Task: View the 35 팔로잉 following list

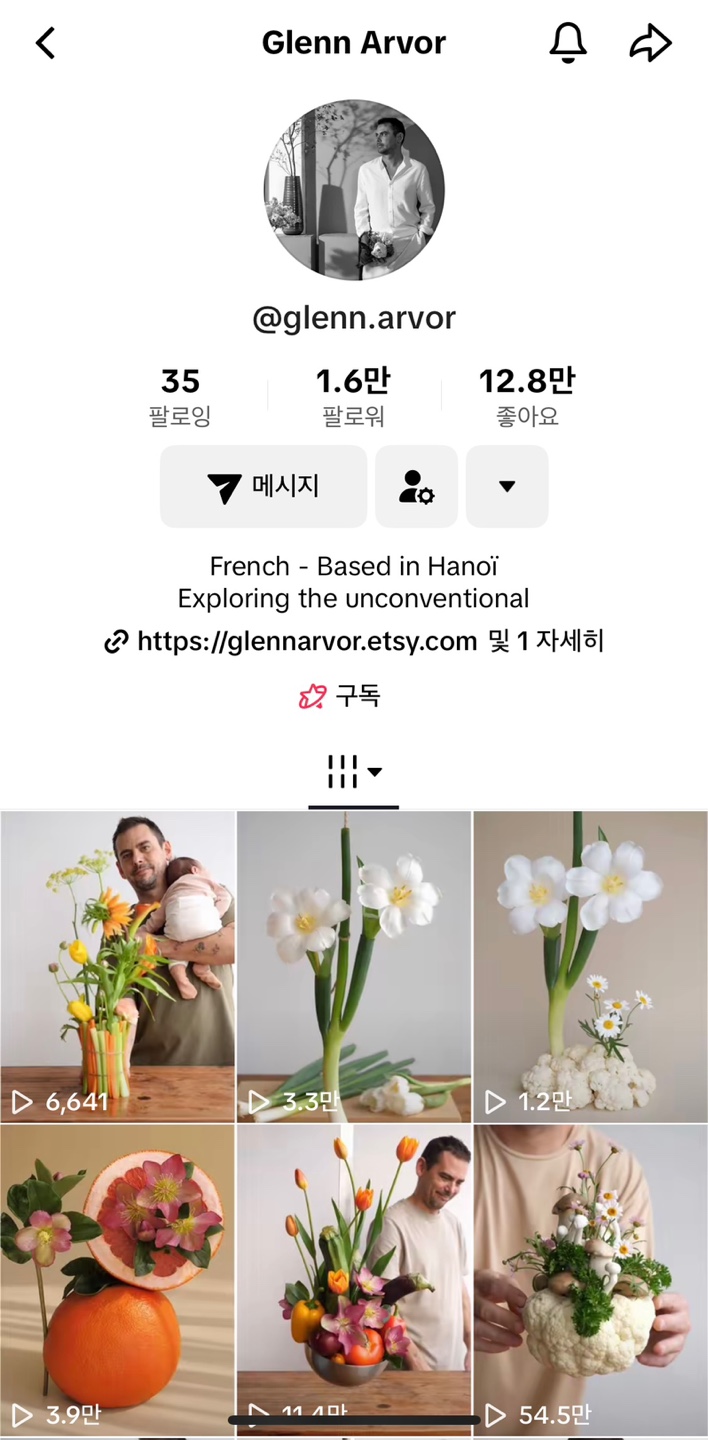Action: (180, 397)
